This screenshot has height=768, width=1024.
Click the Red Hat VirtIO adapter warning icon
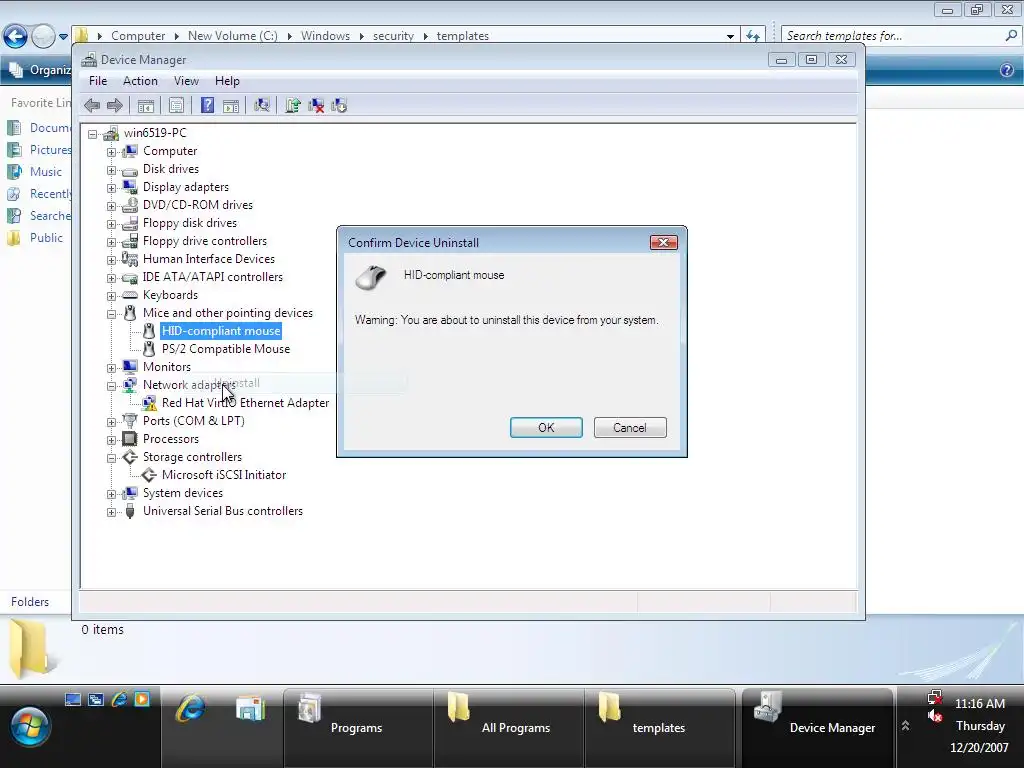150,403
